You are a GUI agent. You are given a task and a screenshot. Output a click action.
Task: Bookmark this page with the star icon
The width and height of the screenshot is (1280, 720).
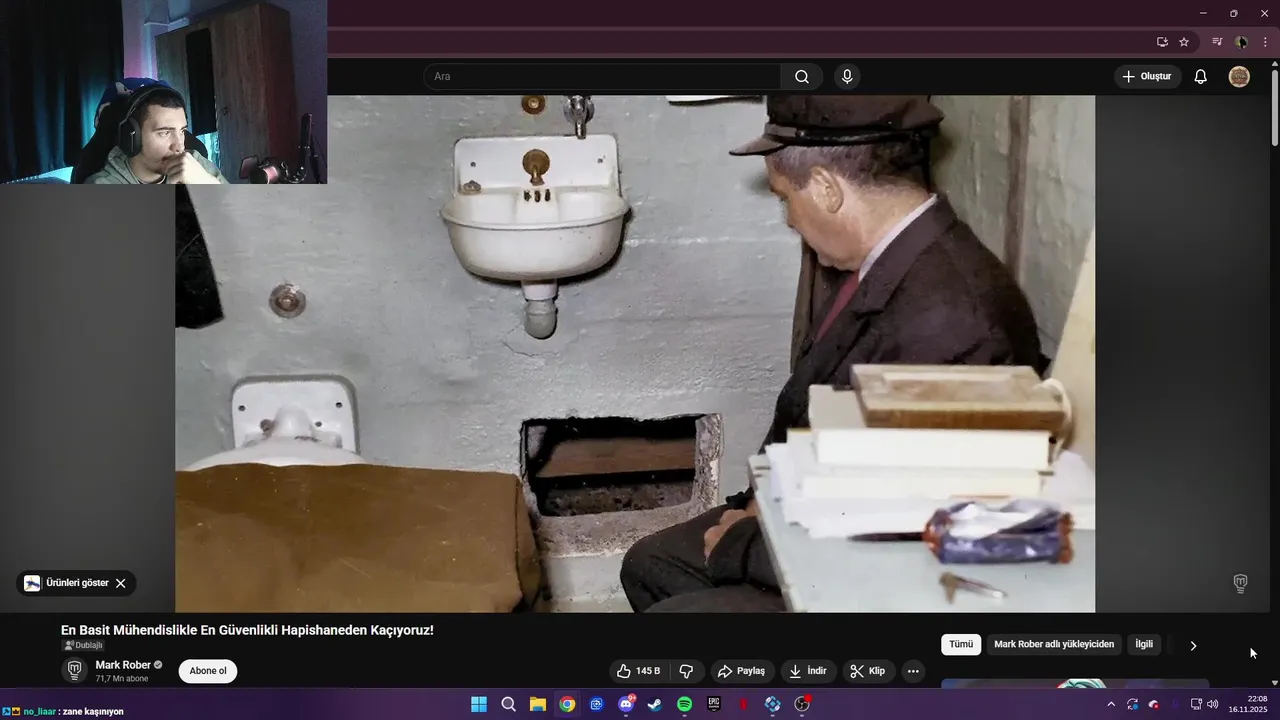(x=1184, y=42)
